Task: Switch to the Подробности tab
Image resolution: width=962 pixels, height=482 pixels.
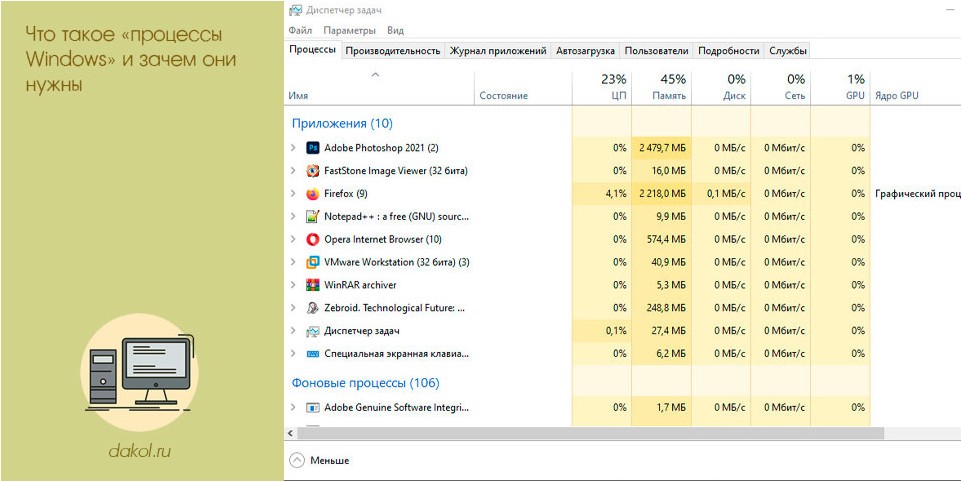Action: point(729,51)
